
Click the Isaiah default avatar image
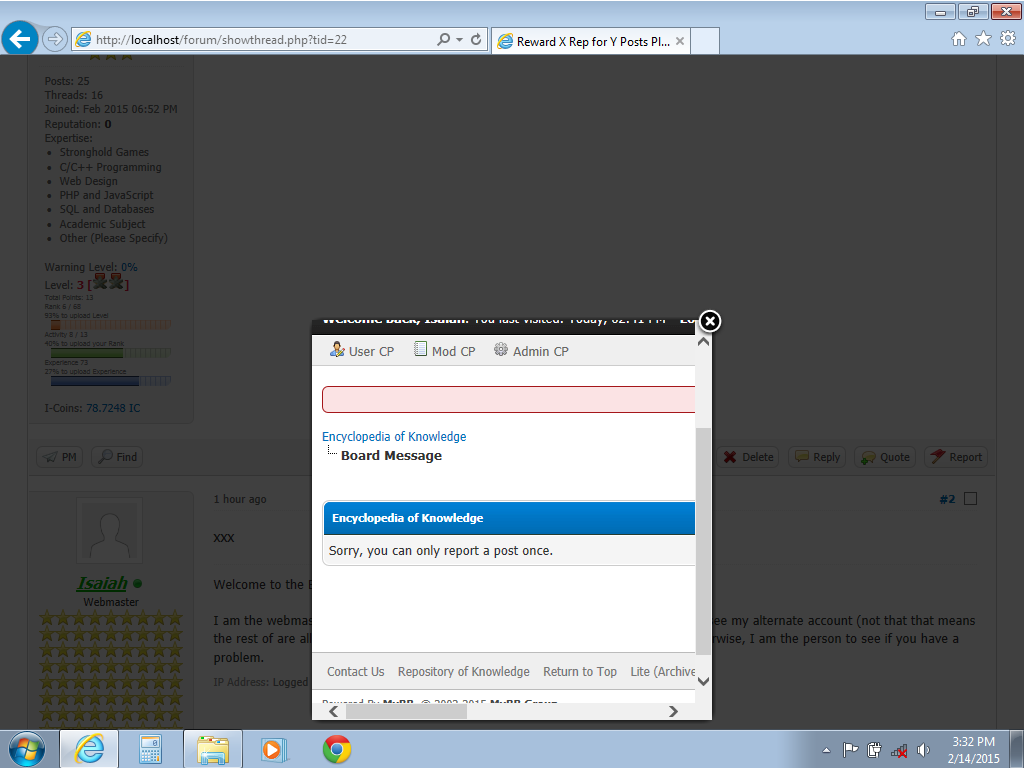click(110, 530)
